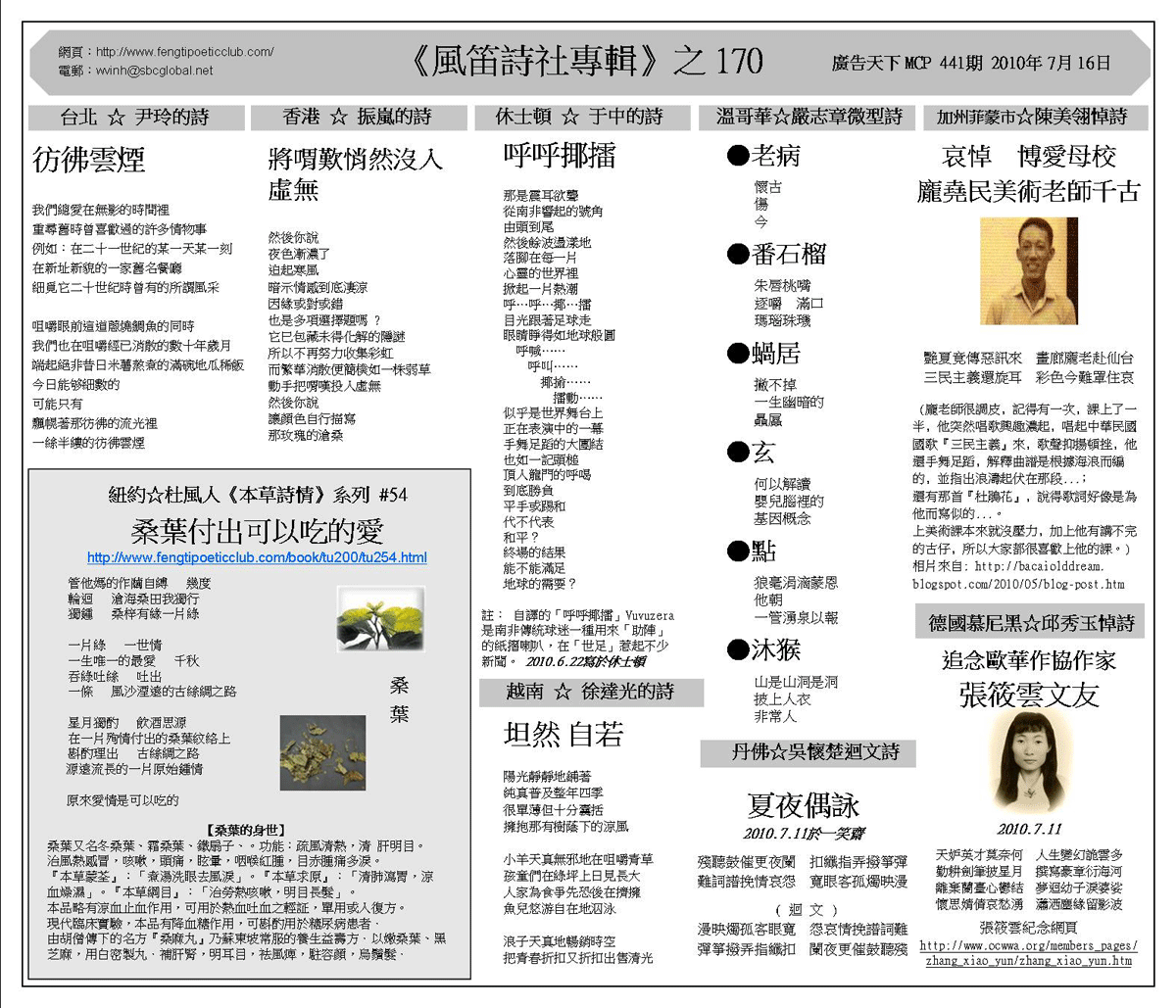This screenshot has width=1176, height=1008.
Task: Open the bacaiolddream blogspot photo source link
Action: click(1018, 575)
